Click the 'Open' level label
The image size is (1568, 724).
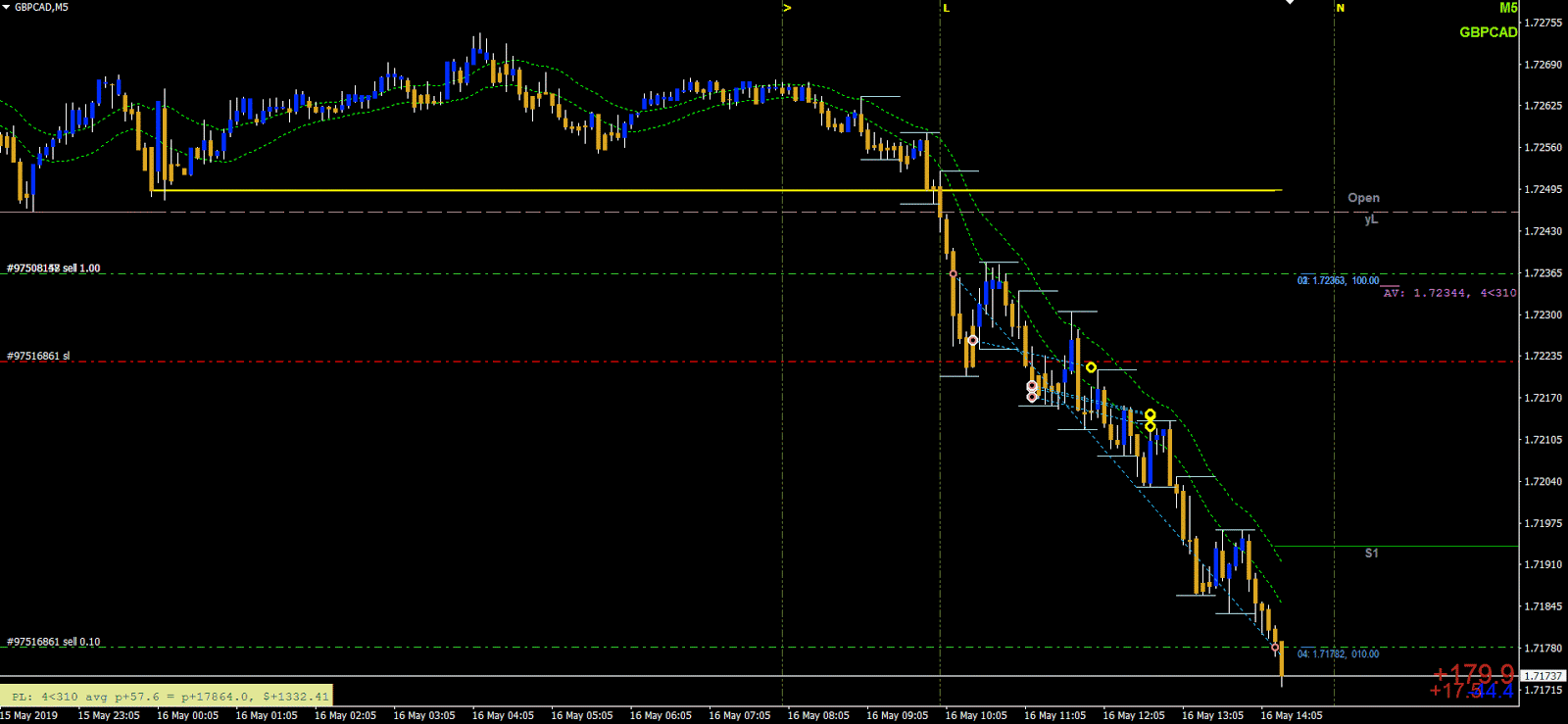pos(1363,198)
